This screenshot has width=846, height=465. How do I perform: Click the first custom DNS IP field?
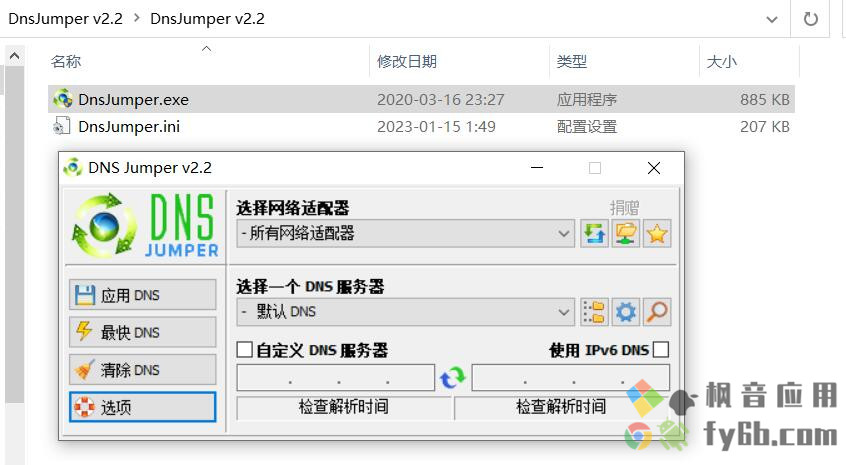click(336, 378)
